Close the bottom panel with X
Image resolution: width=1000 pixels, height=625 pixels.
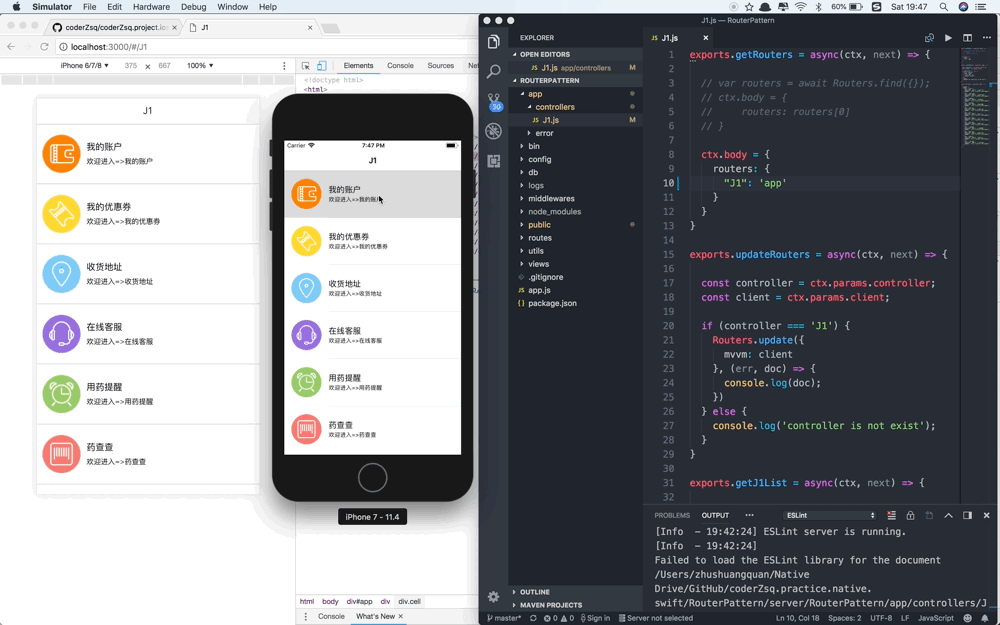tap(987, 515)
